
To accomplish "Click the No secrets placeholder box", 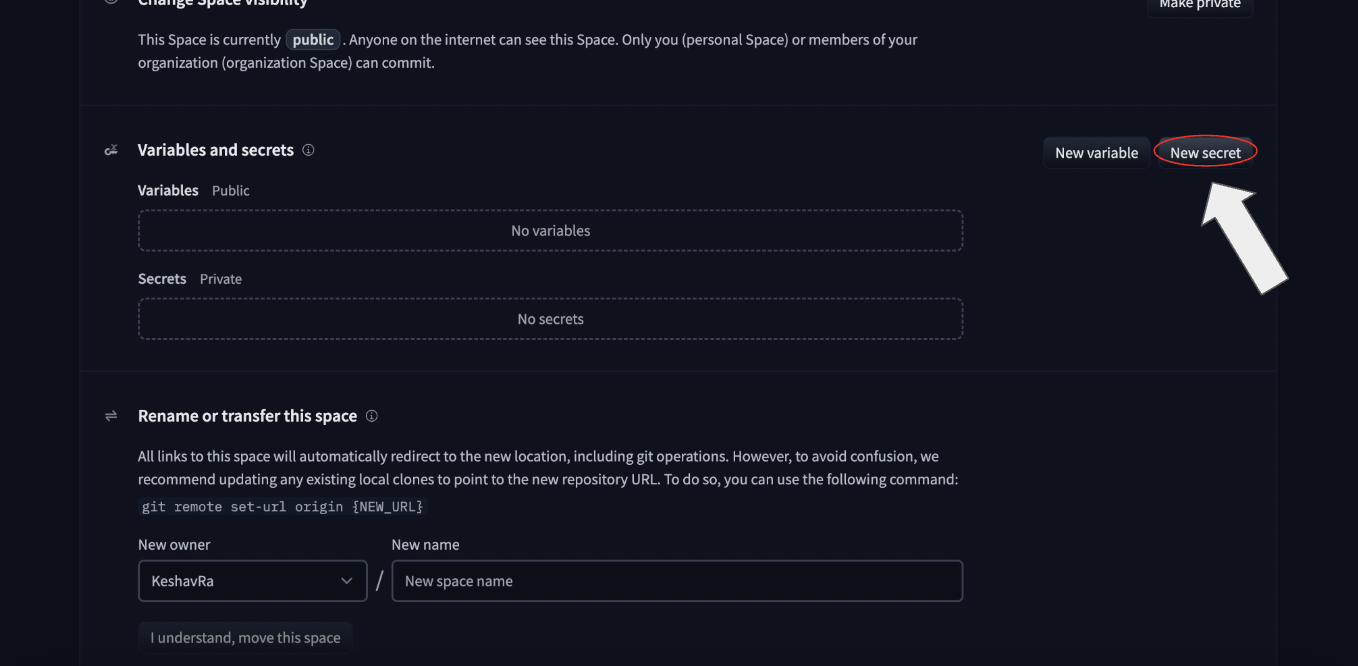I will pos(550,319).
